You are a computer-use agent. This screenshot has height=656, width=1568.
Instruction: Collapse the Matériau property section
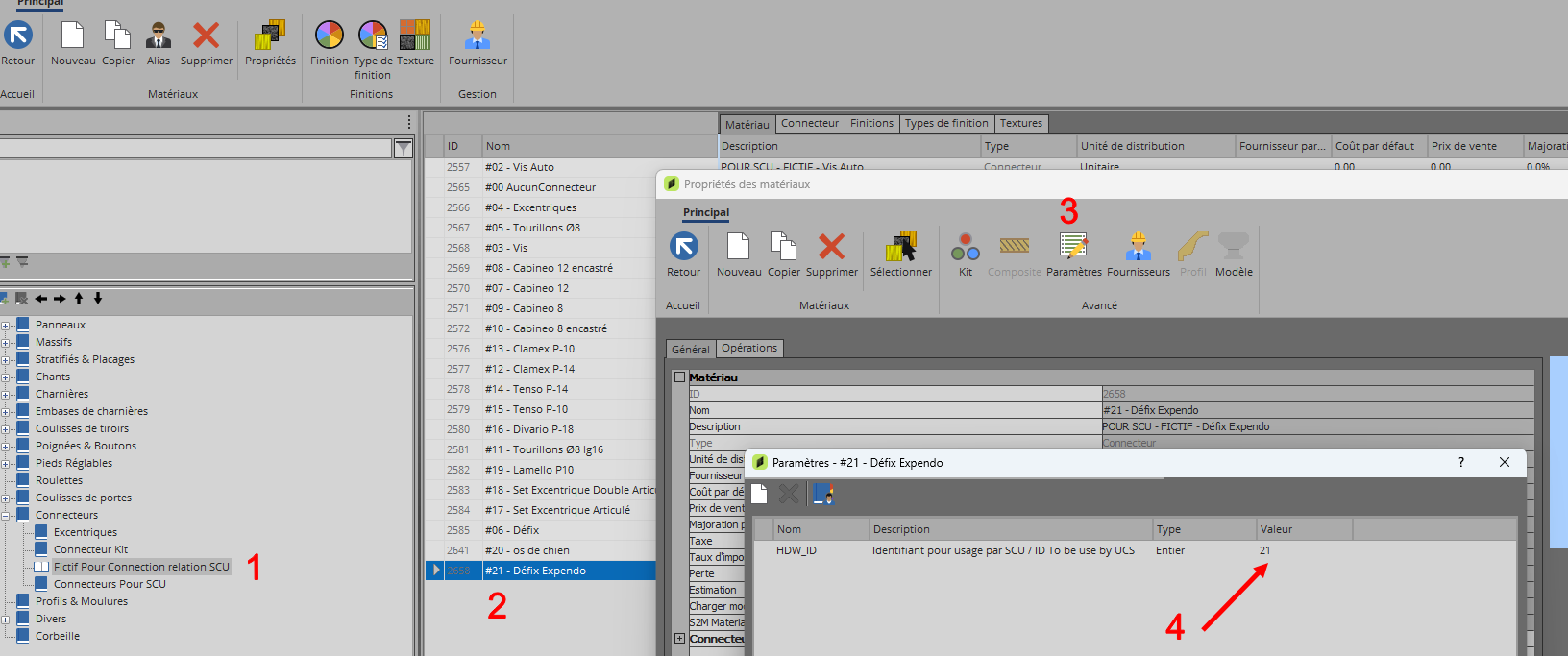[680, 377]
